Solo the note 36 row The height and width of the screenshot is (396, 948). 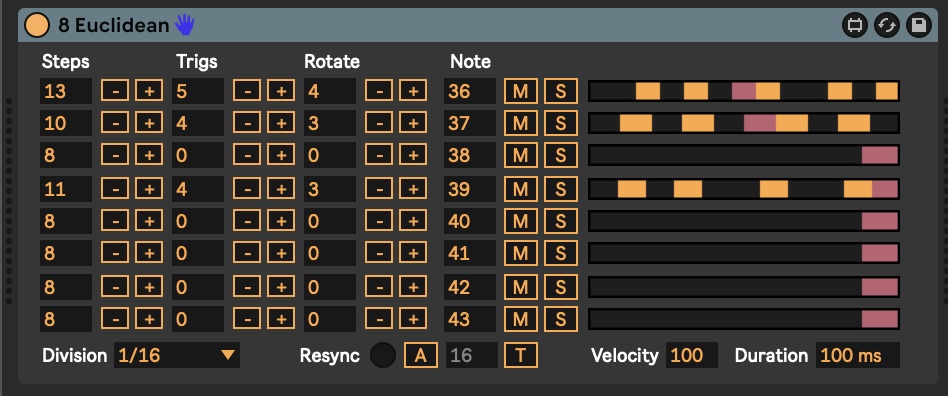click(560, 91)
